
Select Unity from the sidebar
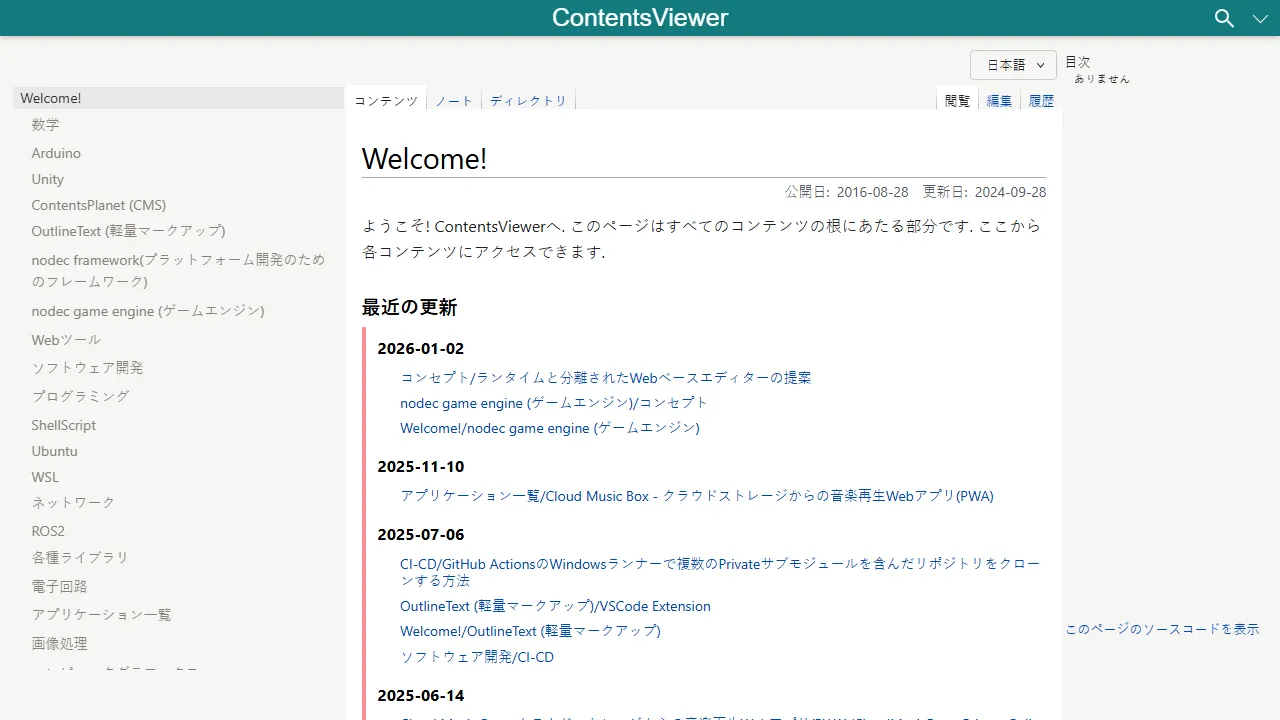[x=47, y=179]
